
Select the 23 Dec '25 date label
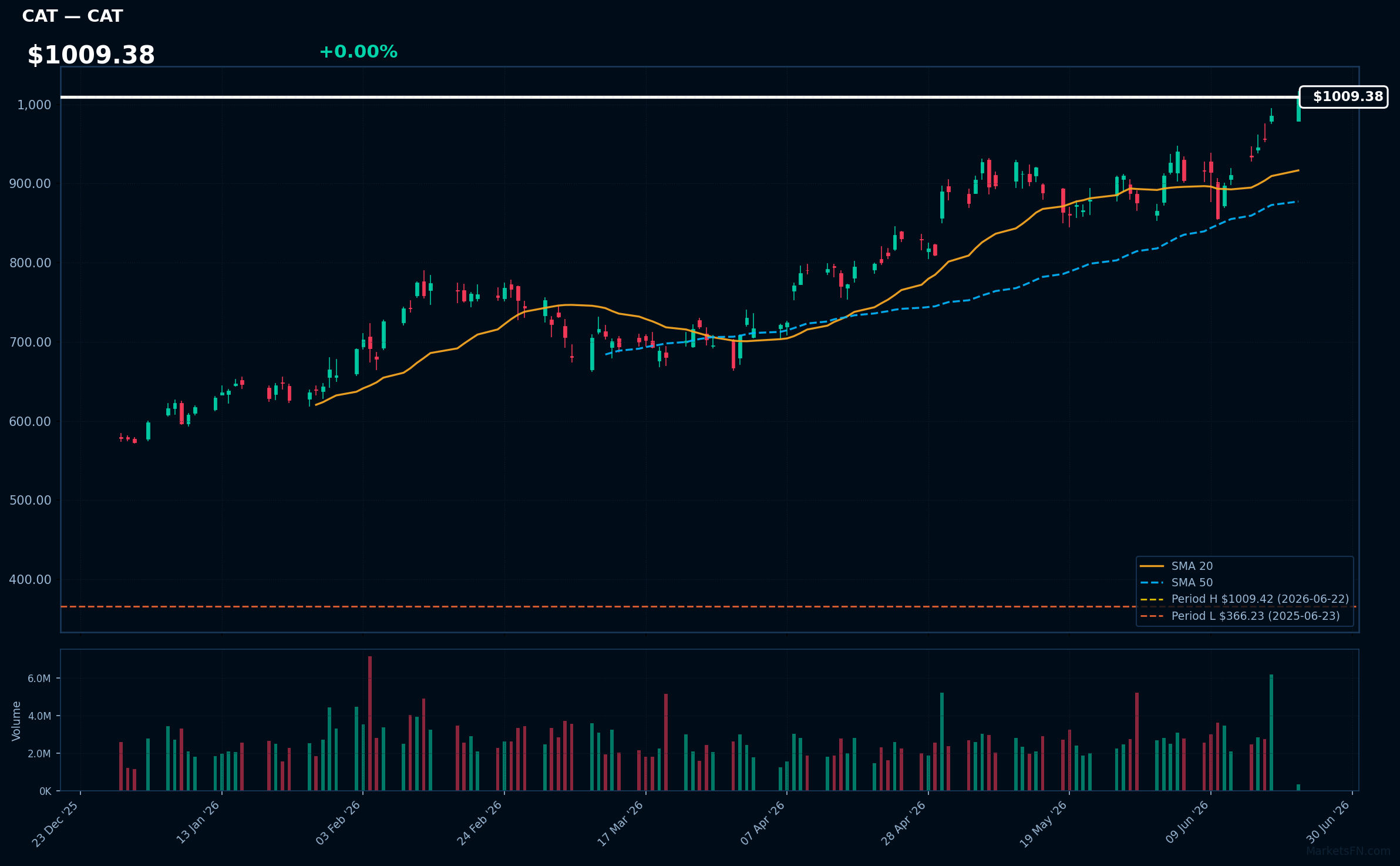pyautogui.click(x=55, y=824)
